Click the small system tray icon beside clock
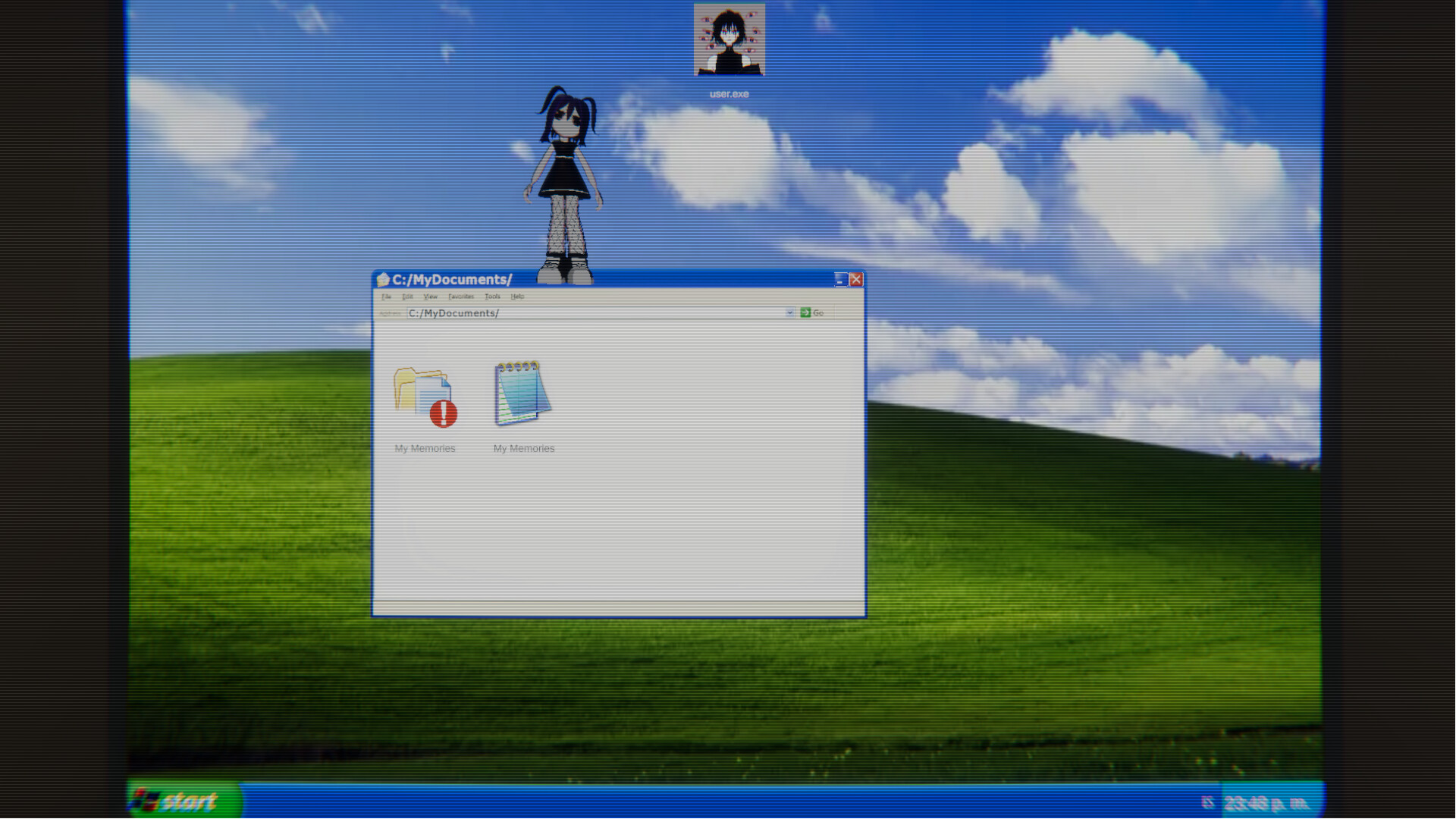The width and height of the screenshot is (1456, 819). [x=1207, y=802]
